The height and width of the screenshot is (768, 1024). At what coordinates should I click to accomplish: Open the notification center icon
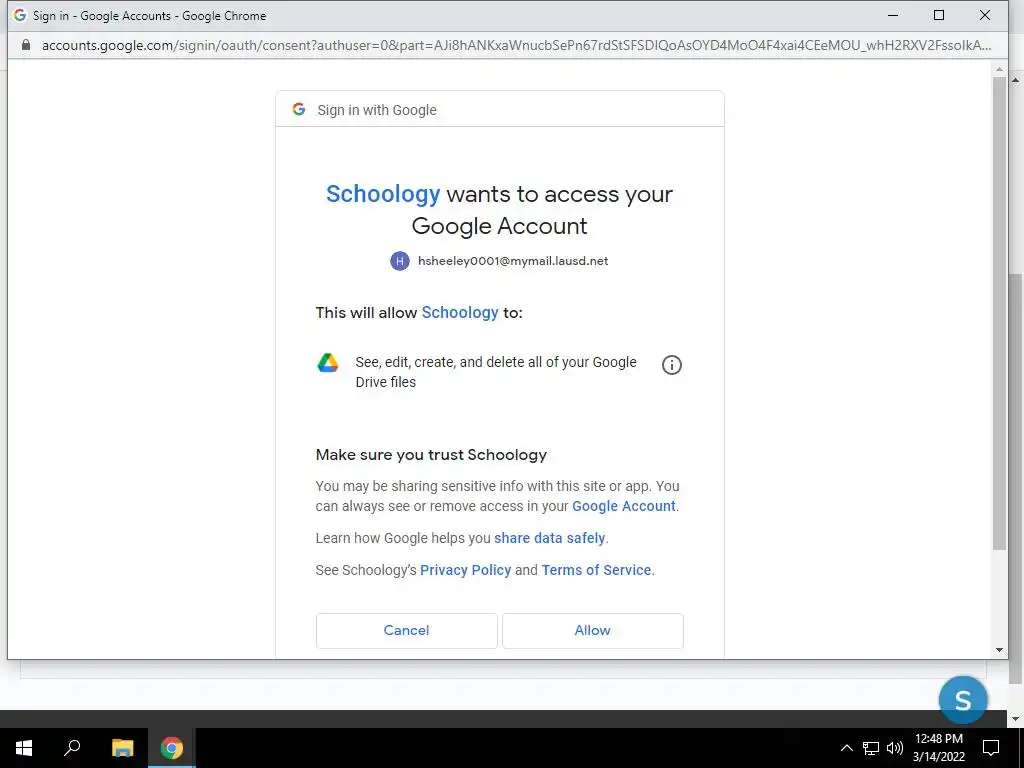click(991, 748)
